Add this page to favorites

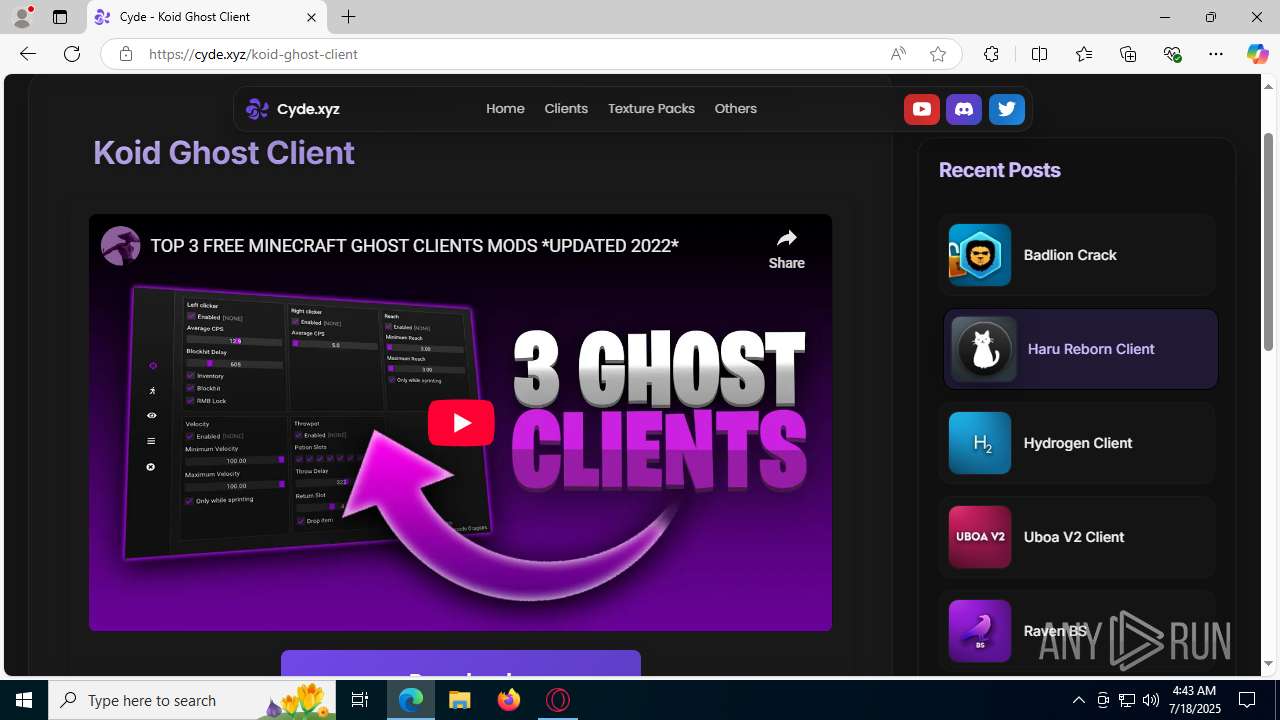tap(937, 54)
